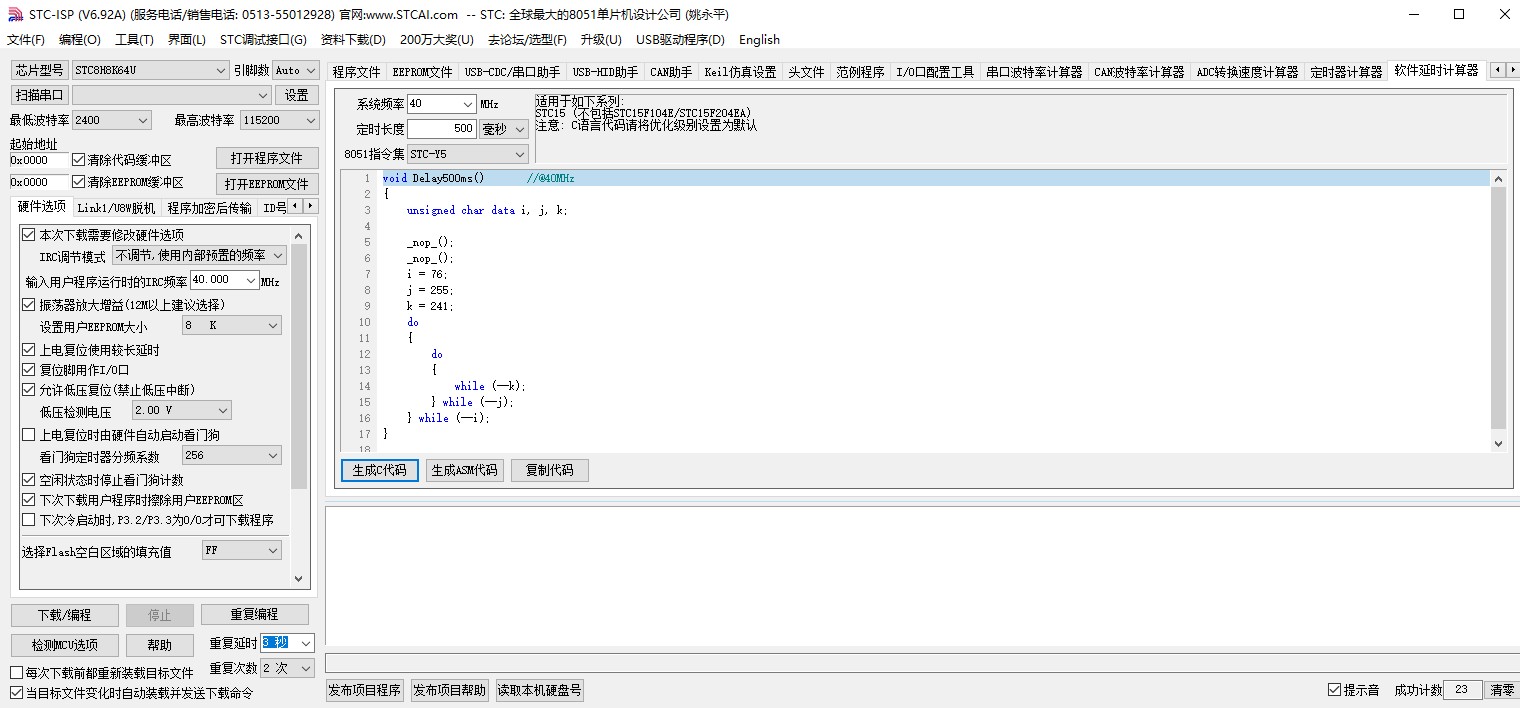Click the STC-ISP app icon in title bar

tap(14, 14)
